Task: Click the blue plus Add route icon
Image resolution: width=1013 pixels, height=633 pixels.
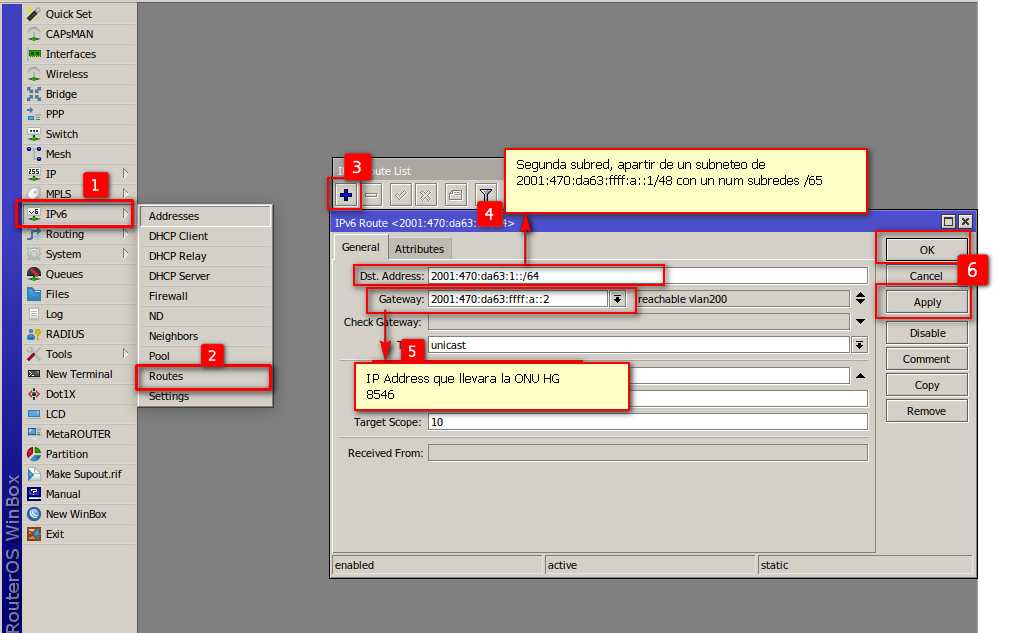Action: 345,194
